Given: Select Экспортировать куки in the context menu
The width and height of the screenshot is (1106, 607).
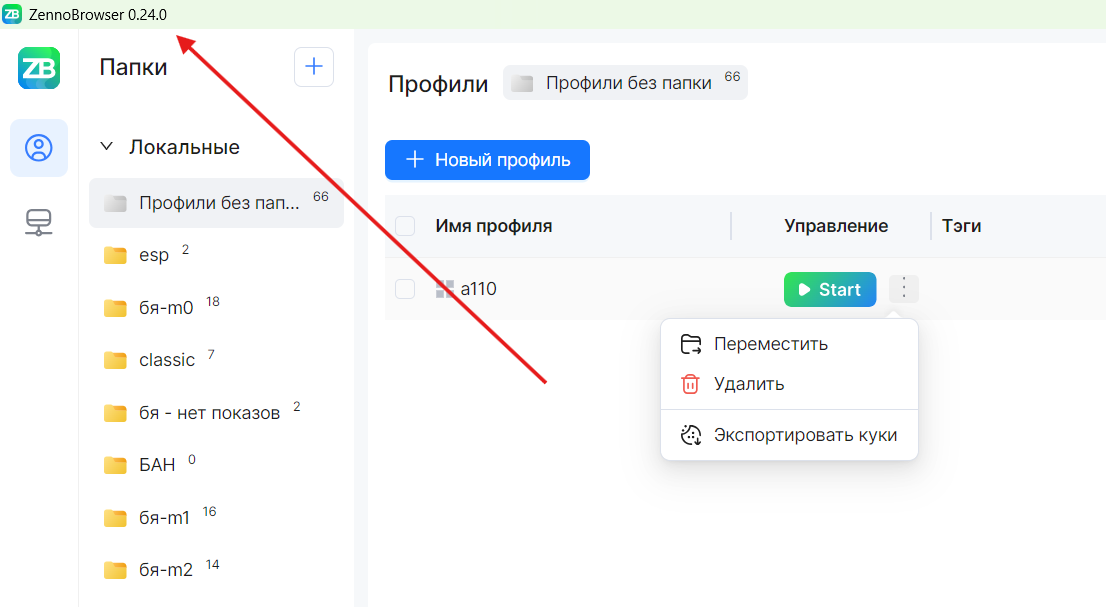Looking at the screenshot, I should click(805, 435).
